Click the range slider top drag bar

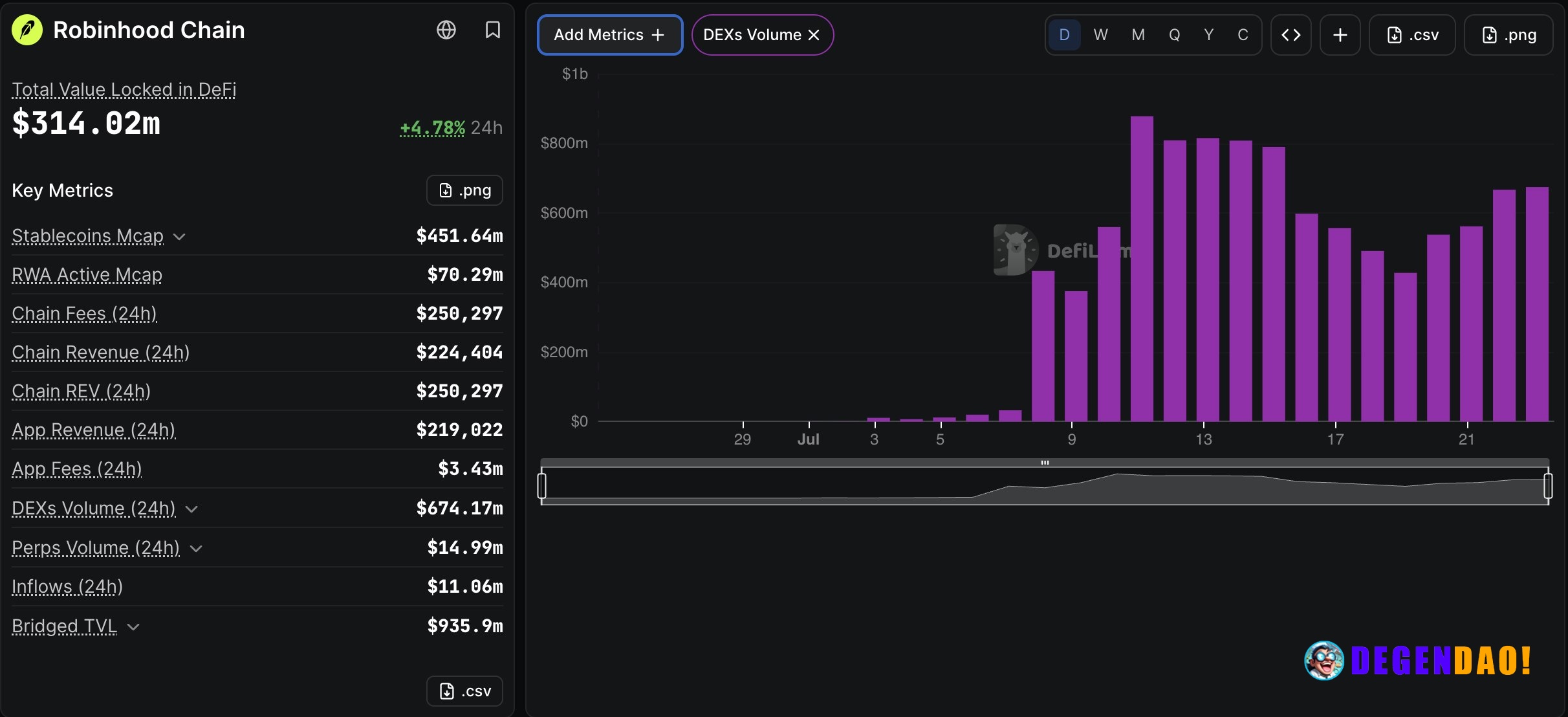(x=1045, y=463)
